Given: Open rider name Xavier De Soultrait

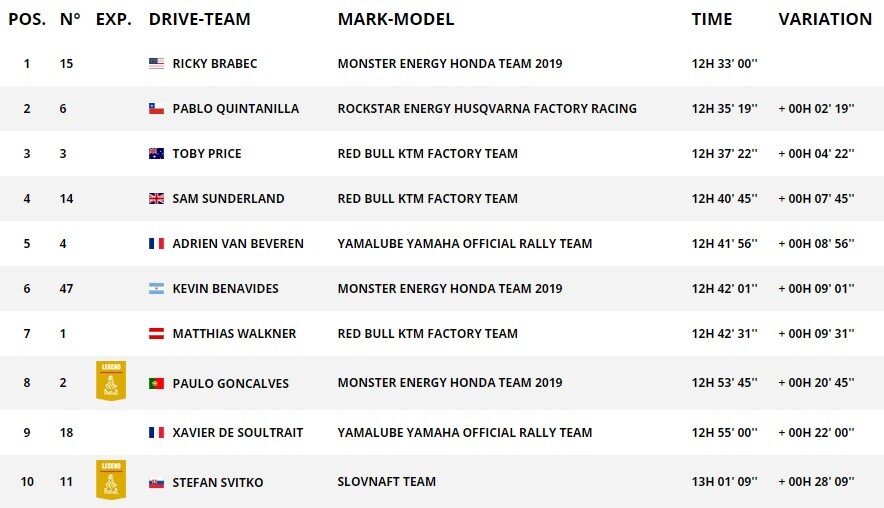Looking at the screenshot, I should click(238, 432).
